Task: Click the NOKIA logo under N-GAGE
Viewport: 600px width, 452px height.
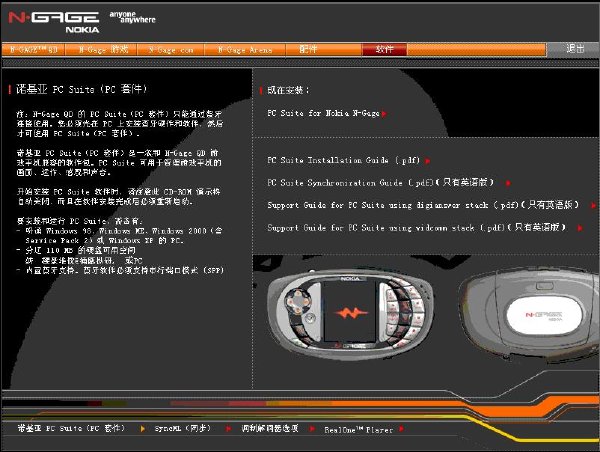Action: pos(82,29)
